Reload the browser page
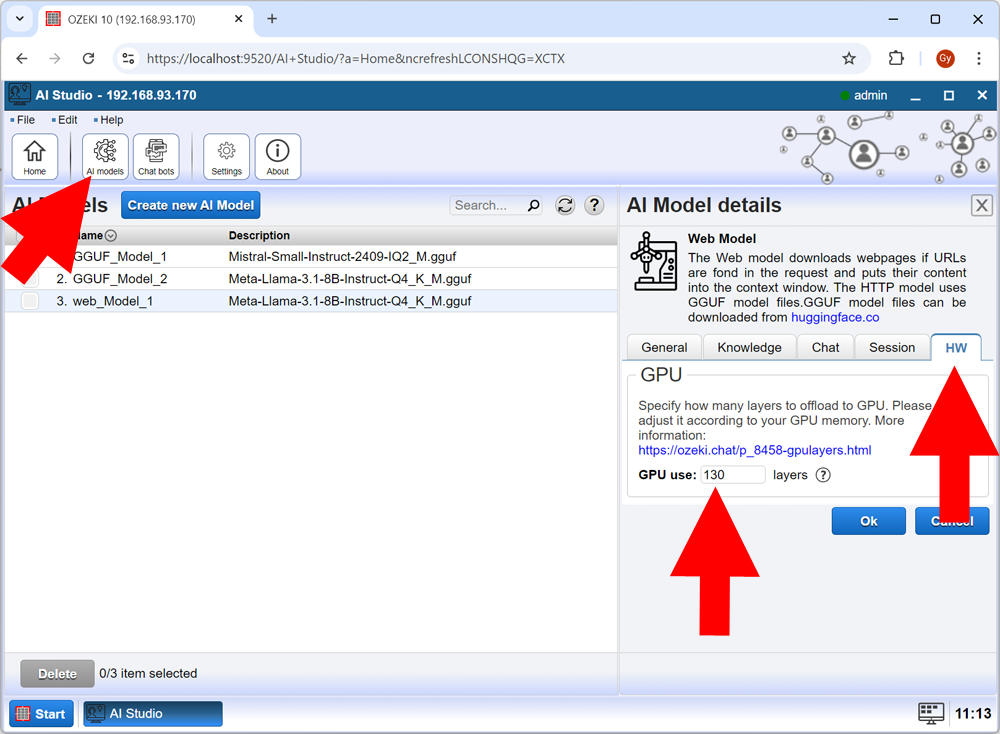The image size is (1000, 734). coord(89,59)
